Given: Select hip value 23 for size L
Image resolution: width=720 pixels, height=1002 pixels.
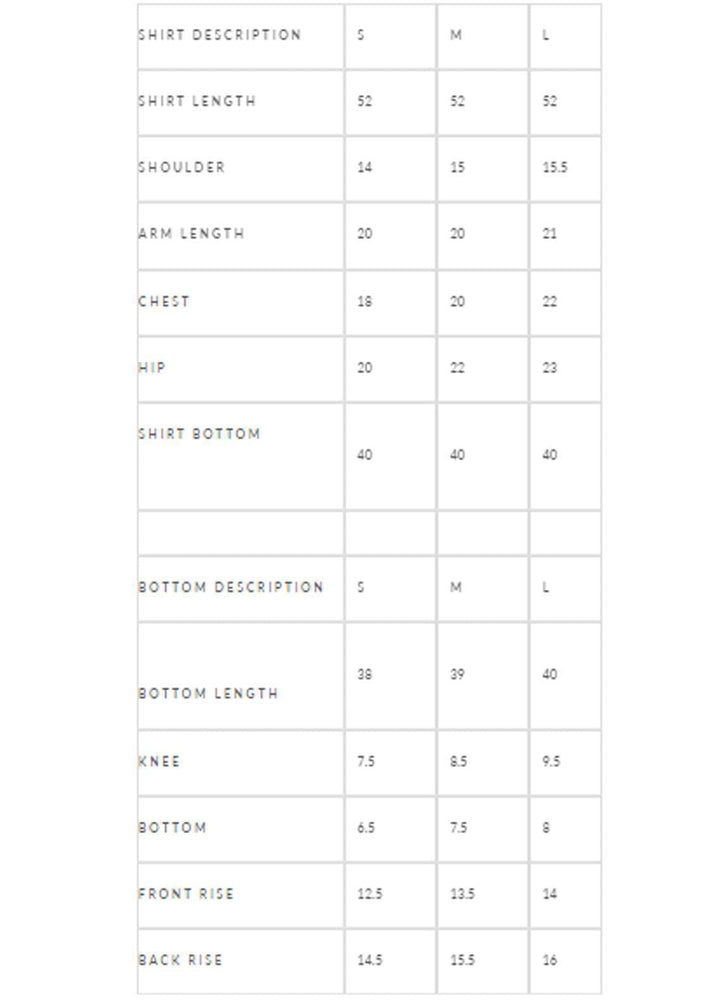Looking at the screenshot, I should [549, 368].
